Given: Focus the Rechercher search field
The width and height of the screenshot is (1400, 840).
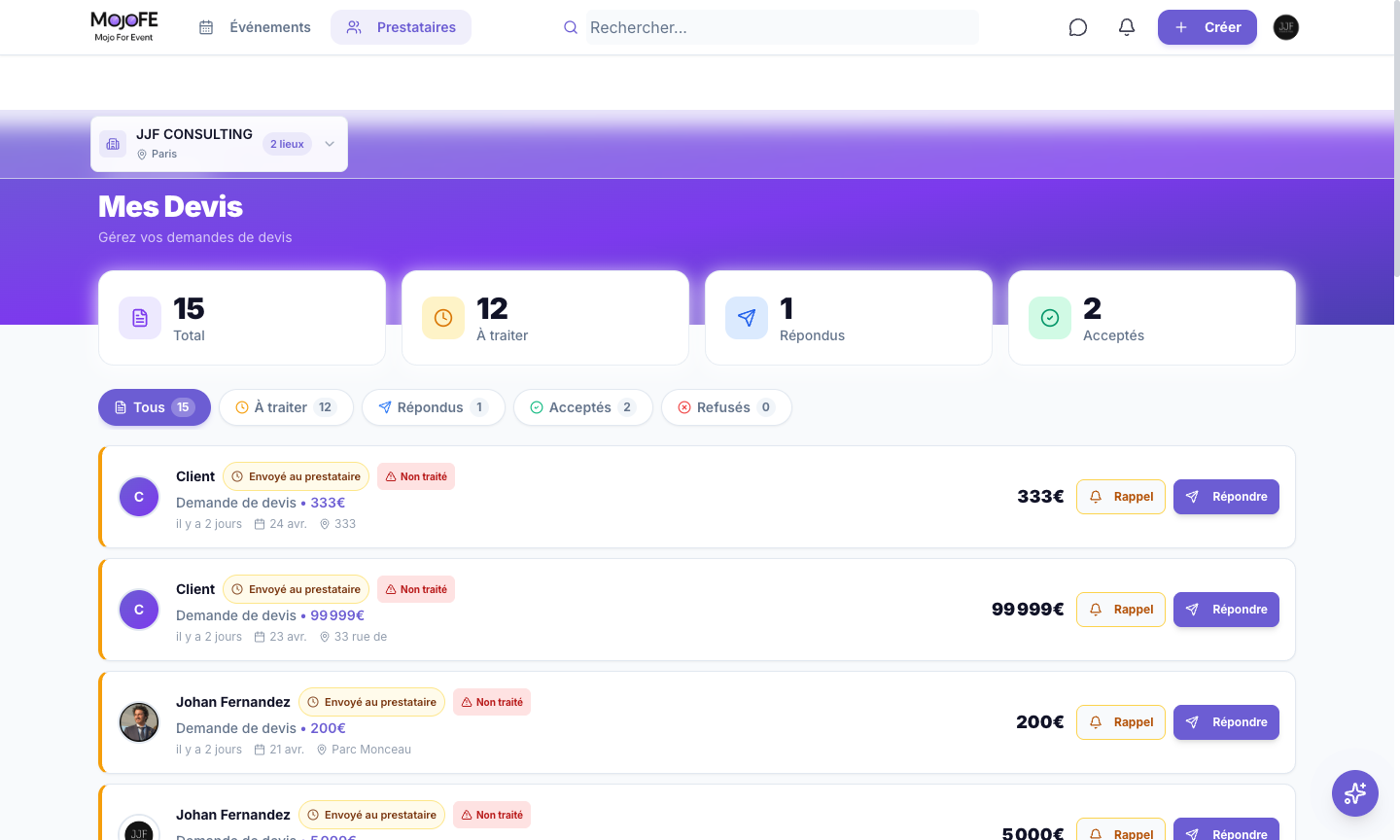Looking at the screenshot, I should click(782, 27).
